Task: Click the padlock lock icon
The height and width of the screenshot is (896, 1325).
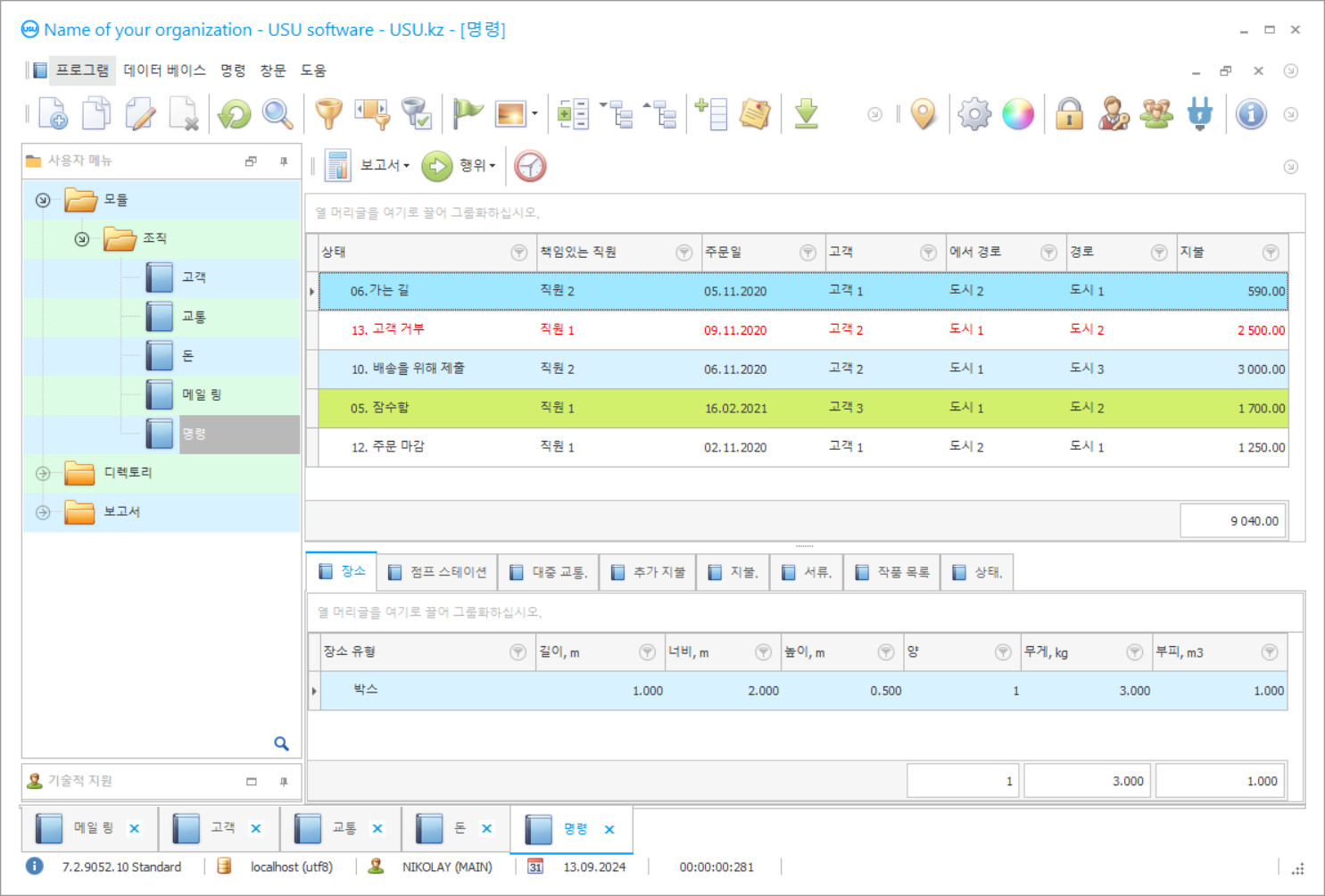Action: click(x=1069, y=114)
